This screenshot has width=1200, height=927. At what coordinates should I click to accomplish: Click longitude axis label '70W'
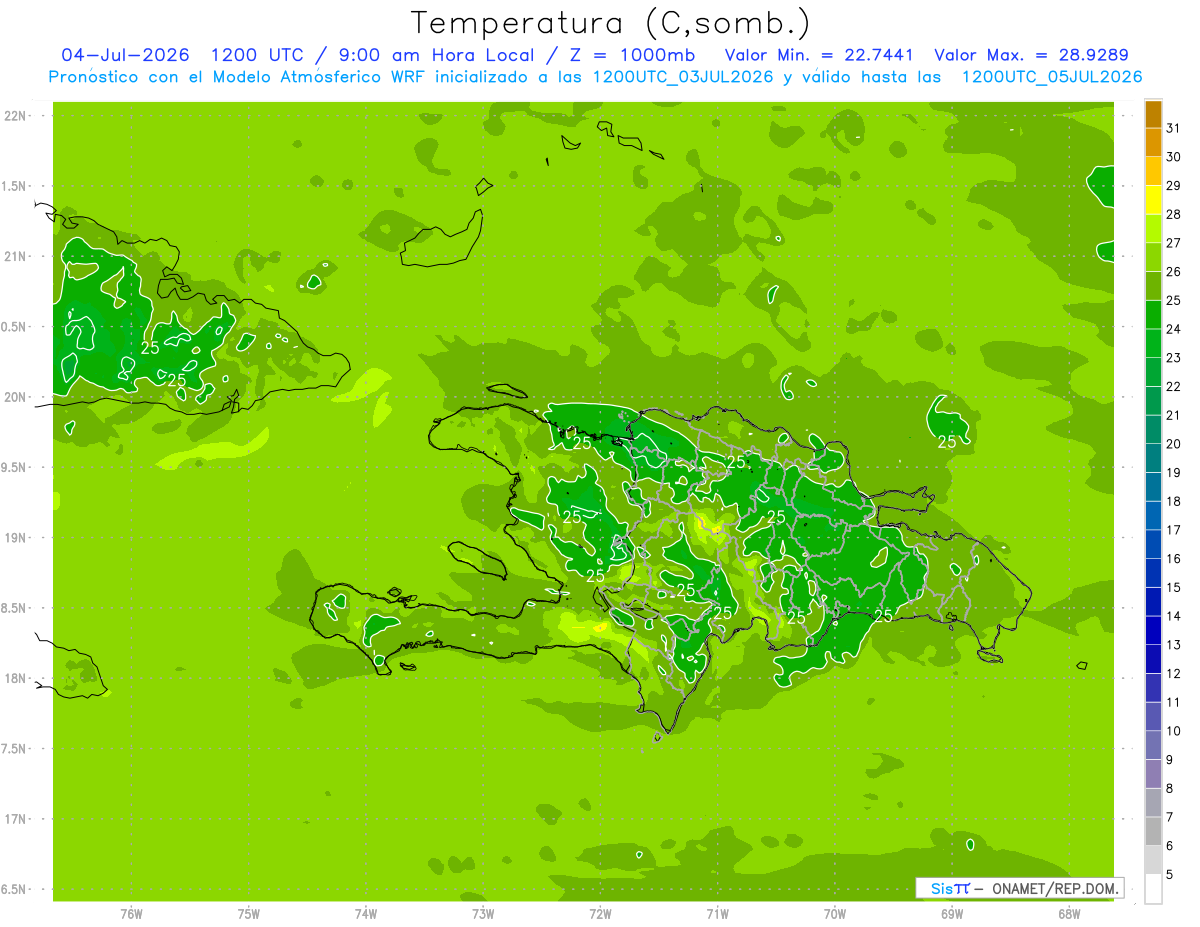pyautogui.click(x=835, y=913)
